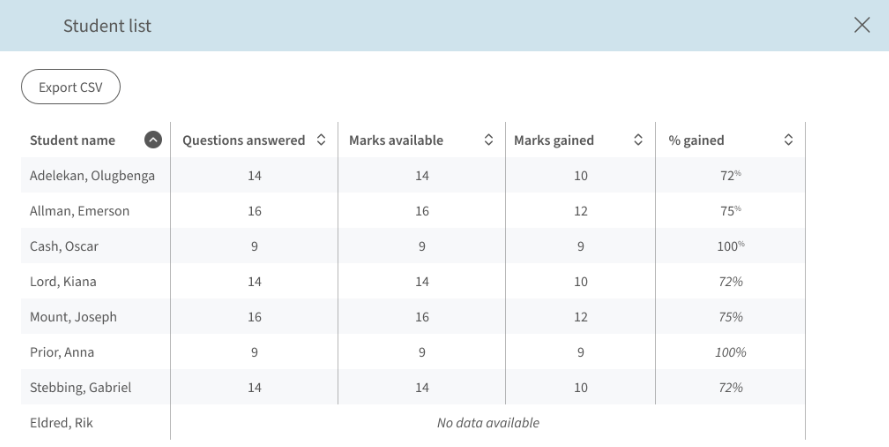Click the Marks available header text
Image resolution: width=889 pixels, height=447 pixels.
point(396,140)
